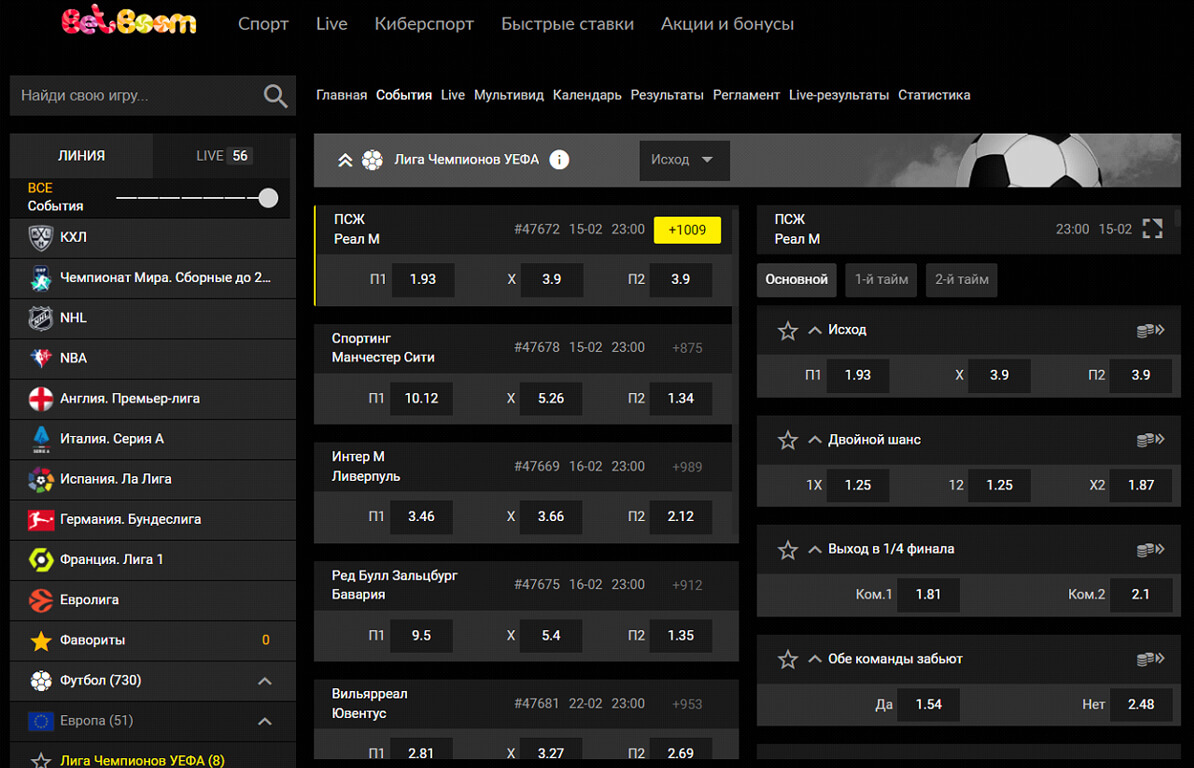Add Исход market to favorites
This screenshot has width=1194, height=768.
pos(787,330)
